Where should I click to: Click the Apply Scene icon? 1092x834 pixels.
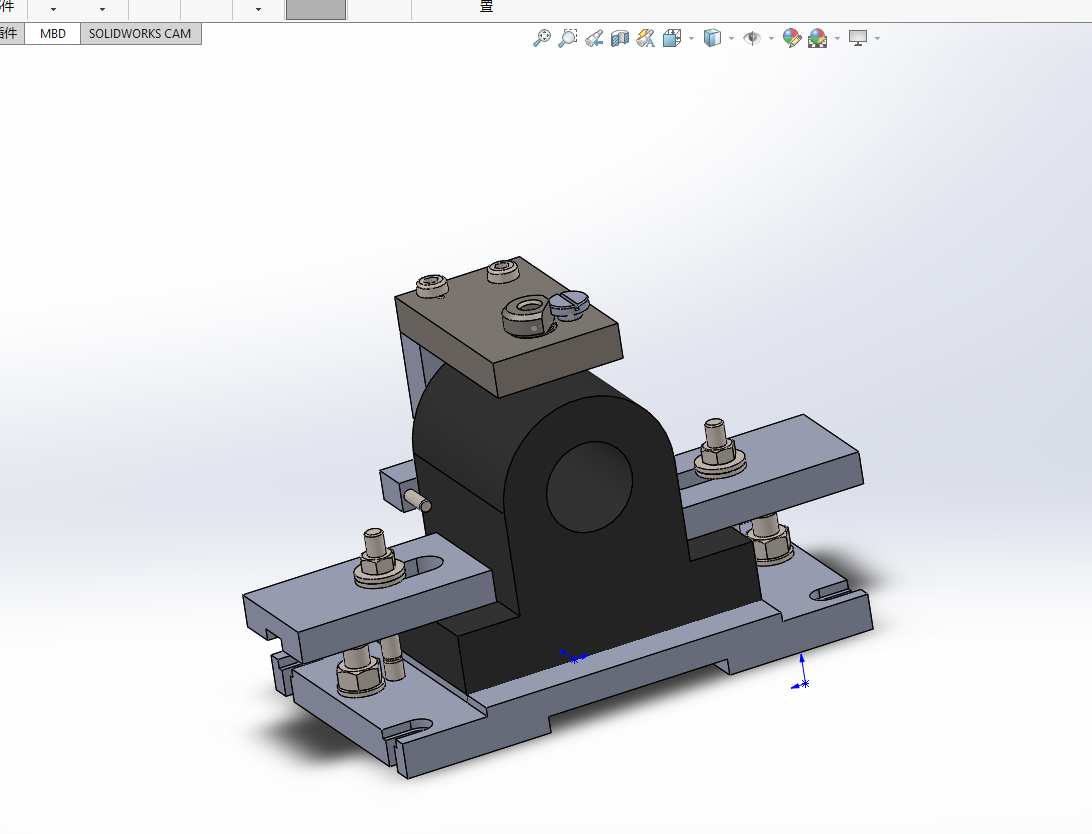(x=818, y=38)
